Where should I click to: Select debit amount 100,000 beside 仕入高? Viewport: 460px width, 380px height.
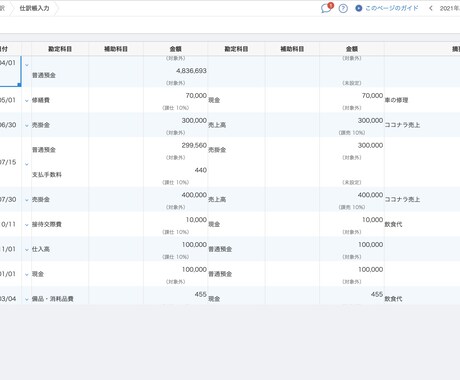(194, 245)
